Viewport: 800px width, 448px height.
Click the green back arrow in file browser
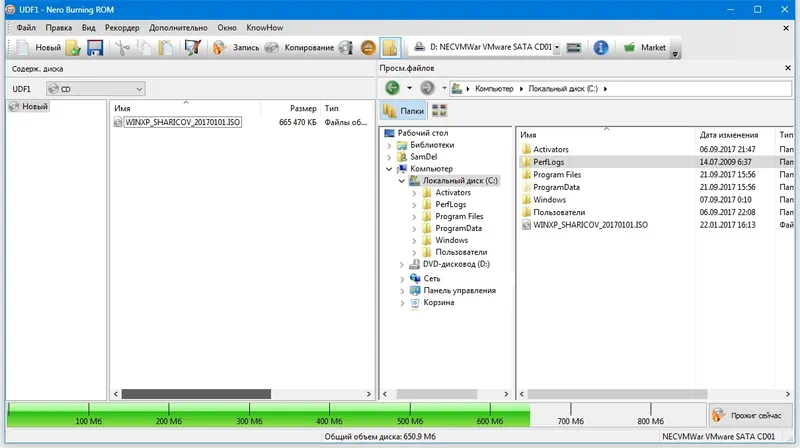pyautogui.click(x=392, y=89)
